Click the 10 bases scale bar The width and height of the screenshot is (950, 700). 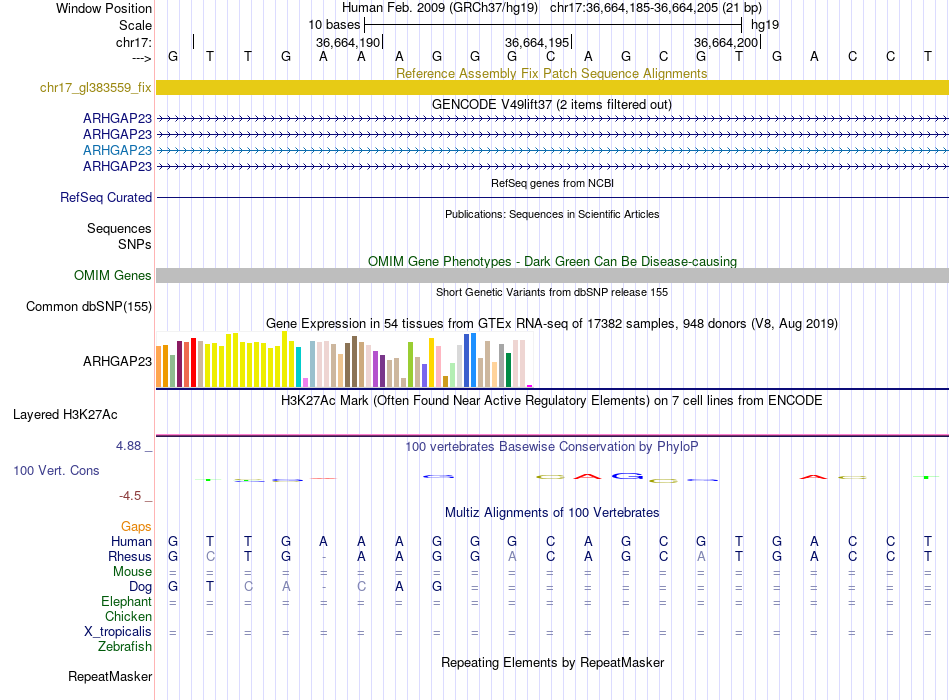[553, 23]
